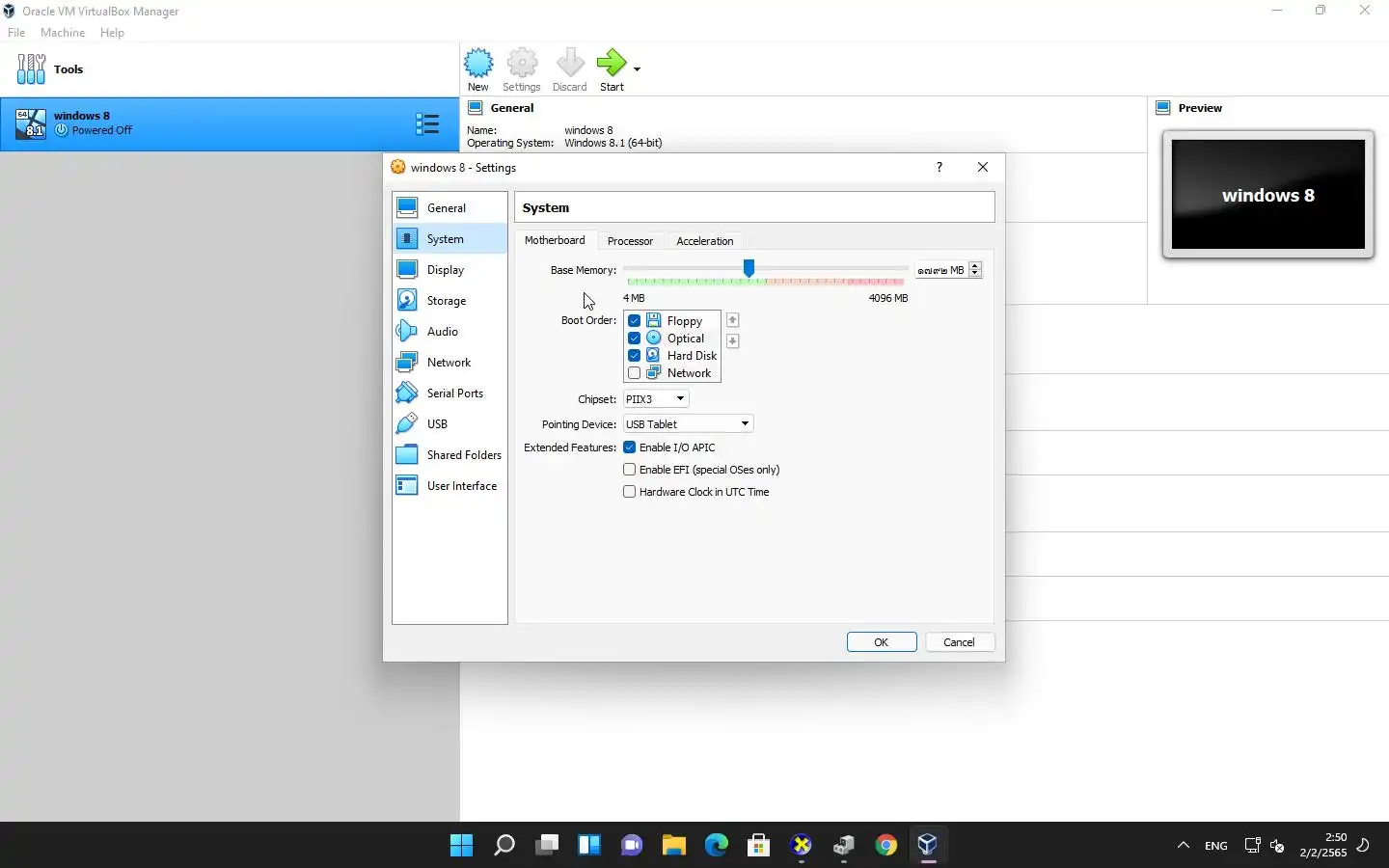
Task: Open the Help menu
Action: (112, 33)
